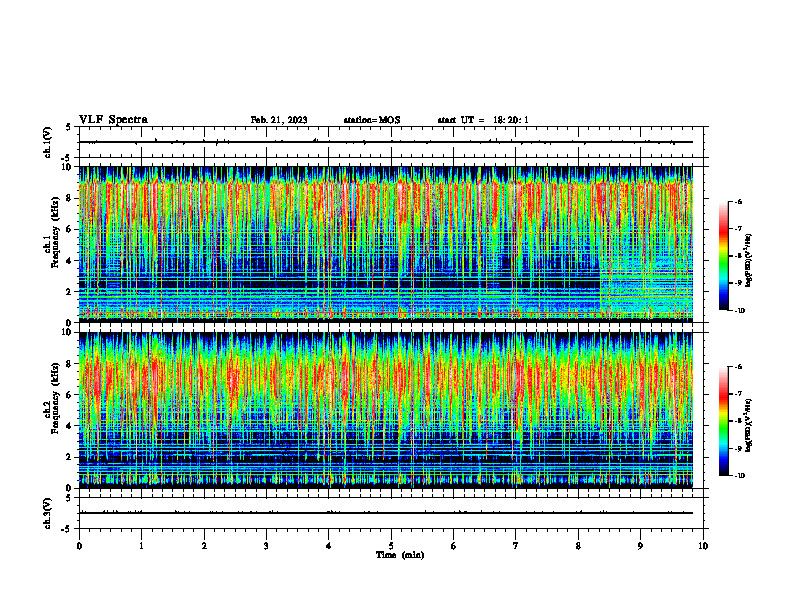Click time axis tick label "0"
792x612 pixels.
(79, 546)
